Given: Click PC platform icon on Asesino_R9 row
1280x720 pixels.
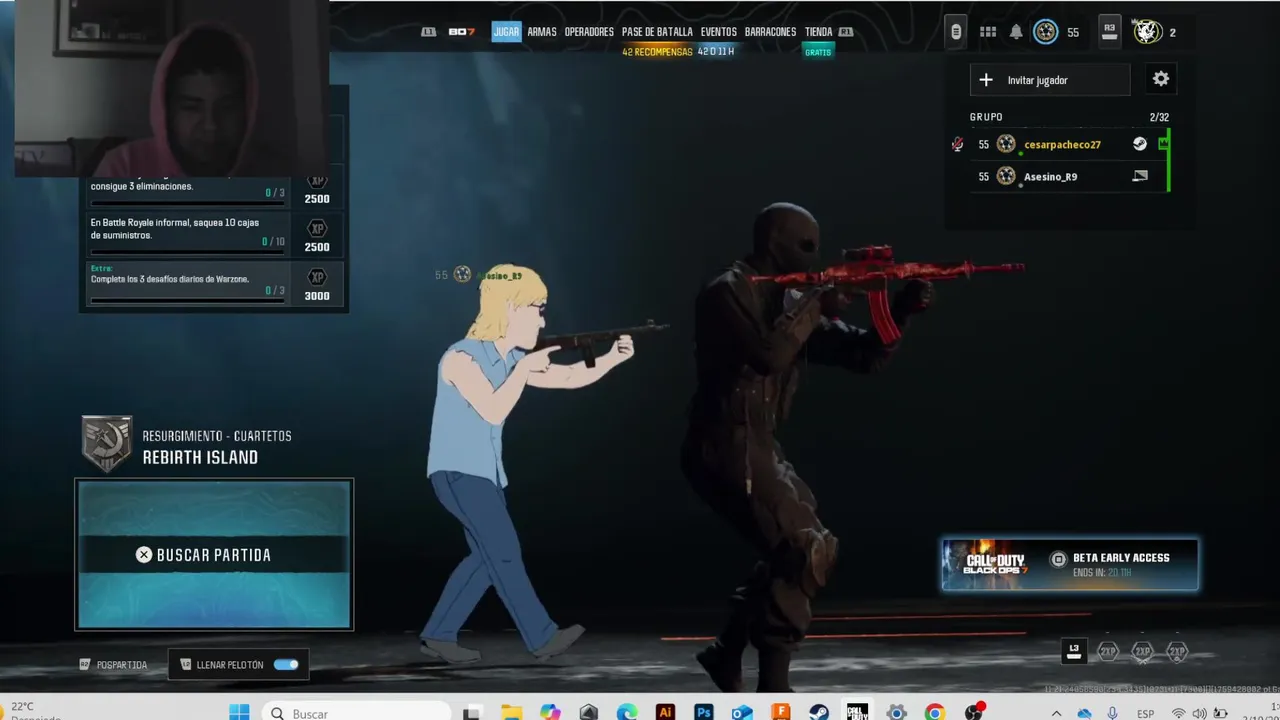Looking at the screenshot, I should pyautogui.click(x=1140, y=176).
